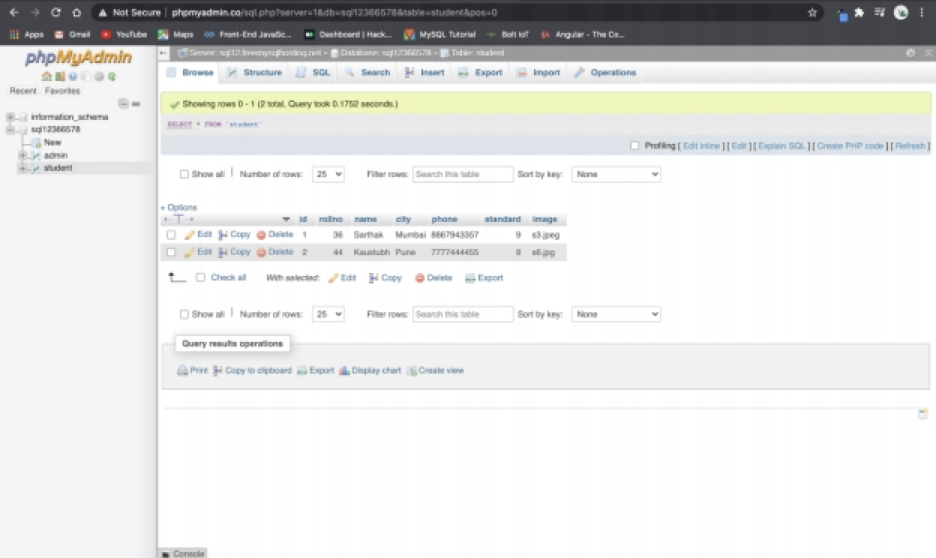
Task: Click Create PHP code link
Action: [850, 146]
